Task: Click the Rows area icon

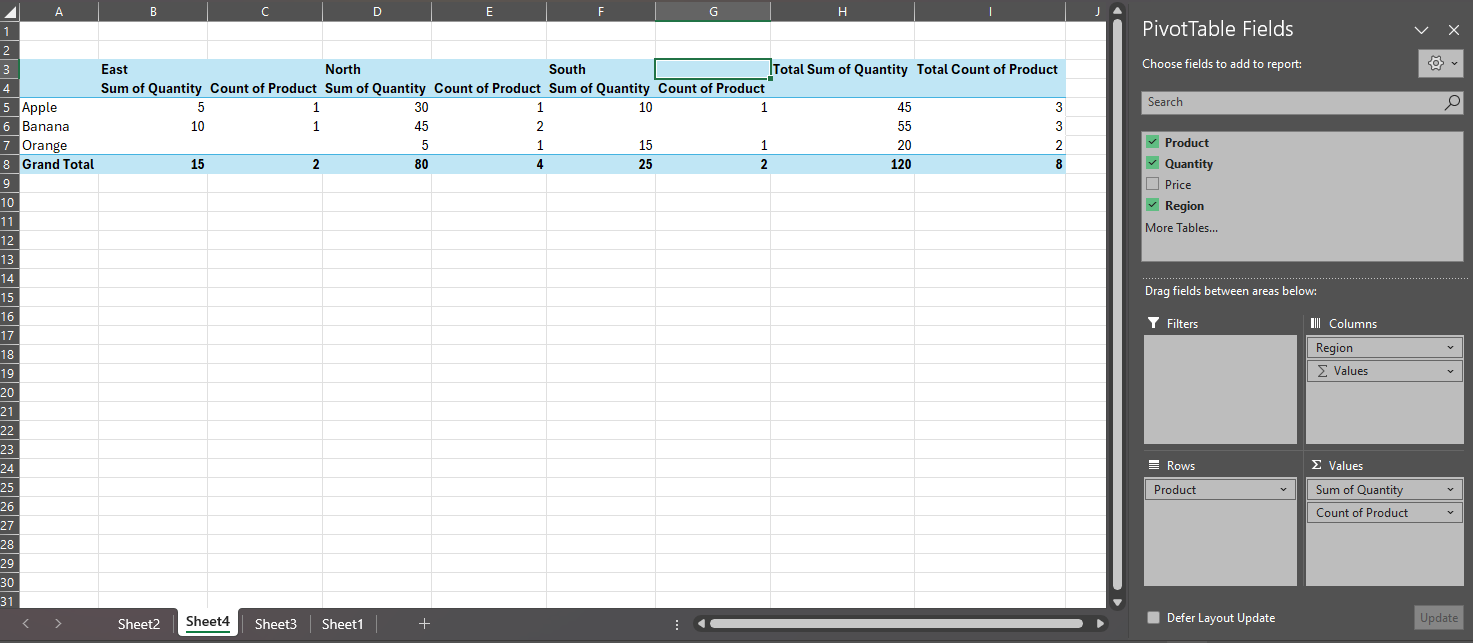Action: [x=1151, y=464]
